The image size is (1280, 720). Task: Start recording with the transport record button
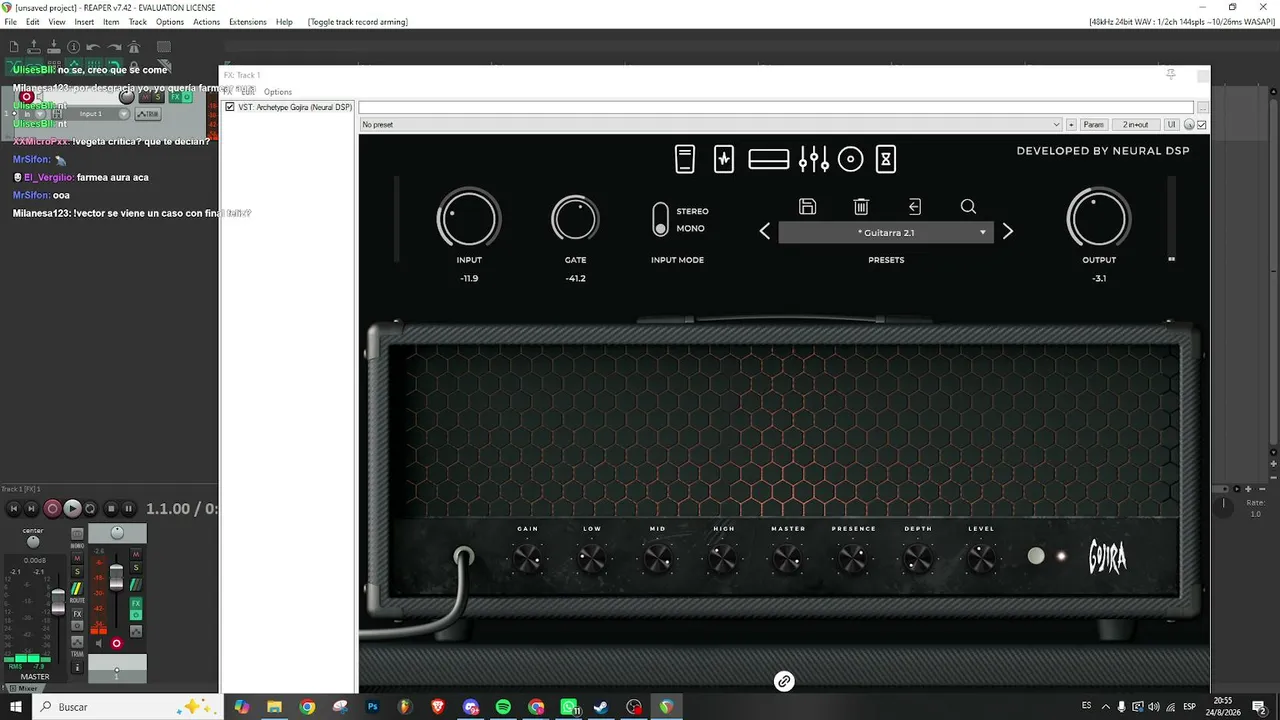click(53, 509)
